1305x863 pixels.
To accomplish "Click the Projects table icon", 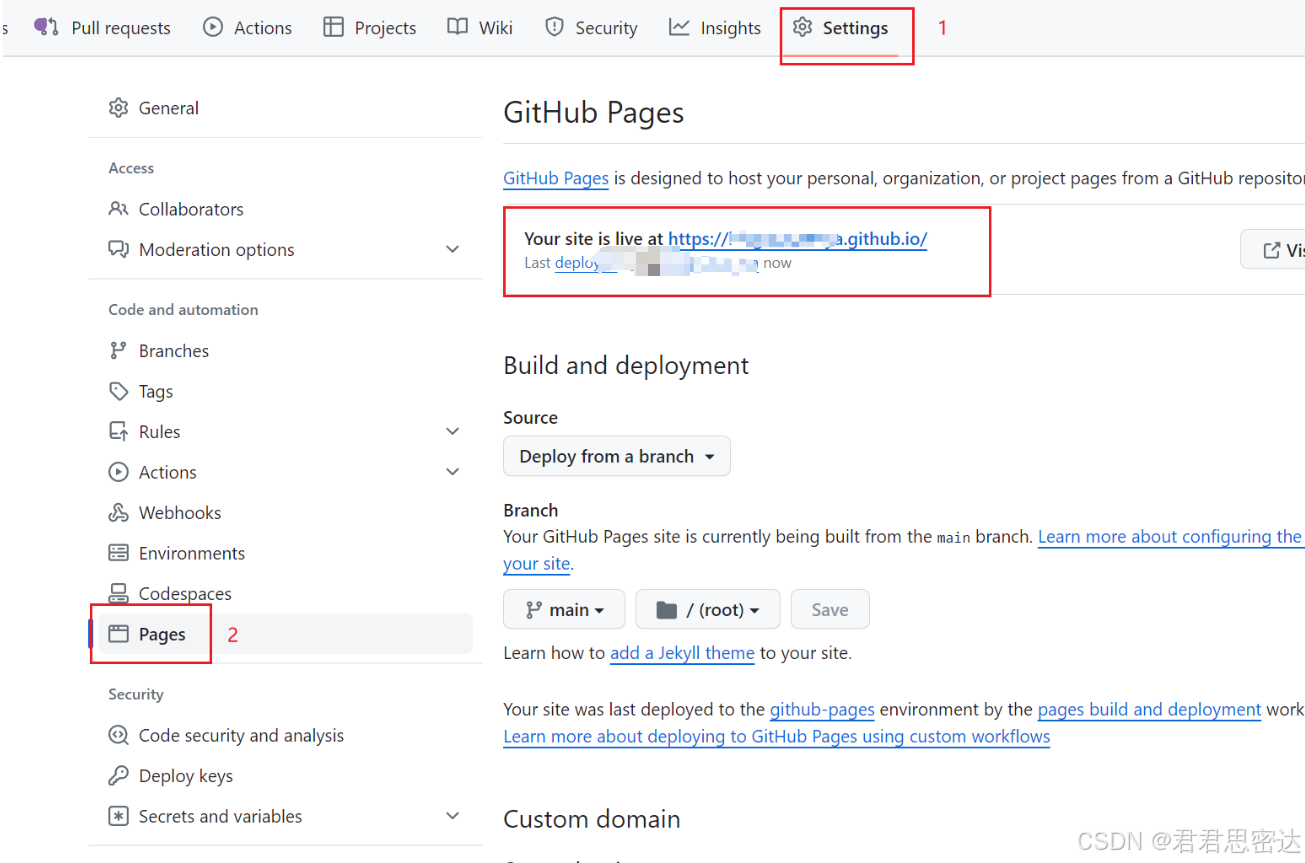I will [x=334, y=27].
